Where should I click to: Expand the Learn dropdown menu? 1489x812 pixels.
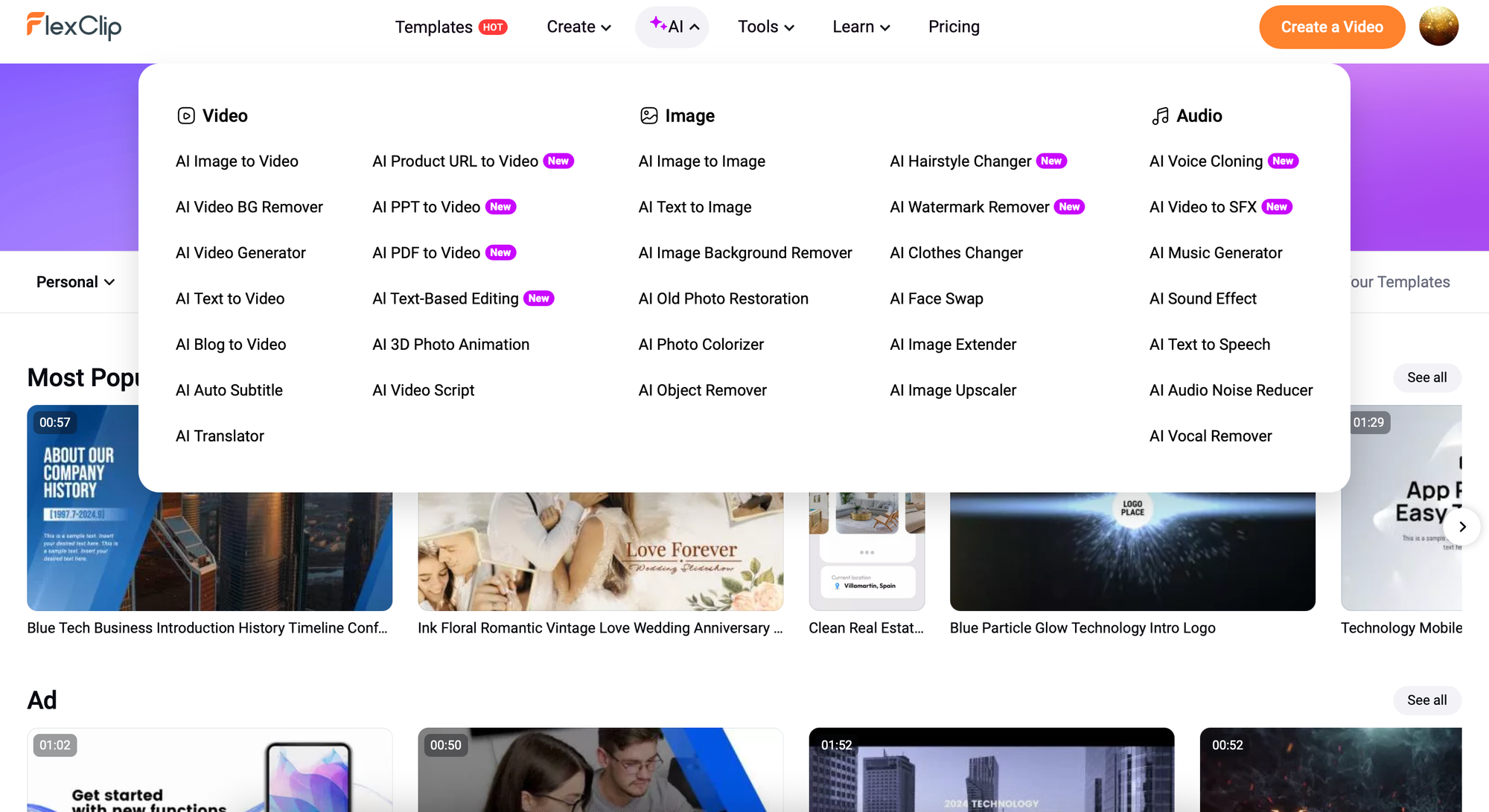point(861,27)
